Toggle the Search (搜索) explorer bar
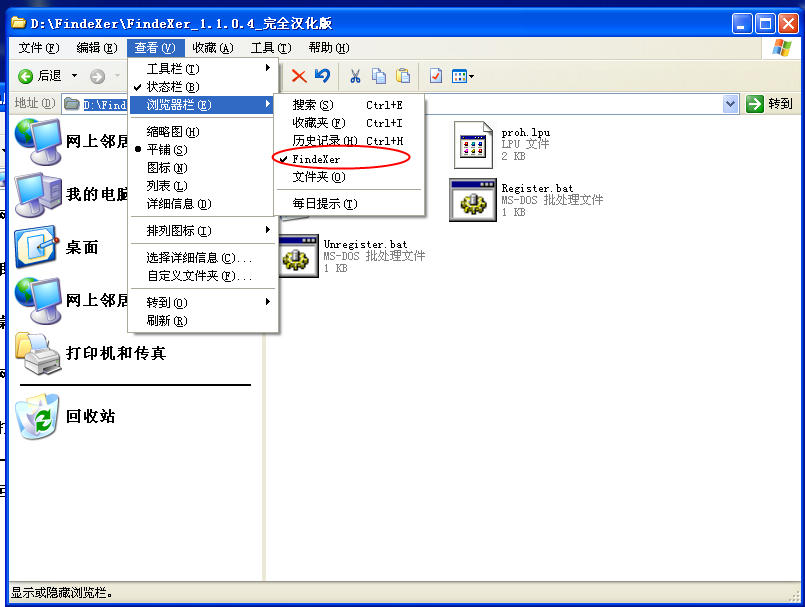The width and height of the screenshot is (805, 607). pos(350,105)
